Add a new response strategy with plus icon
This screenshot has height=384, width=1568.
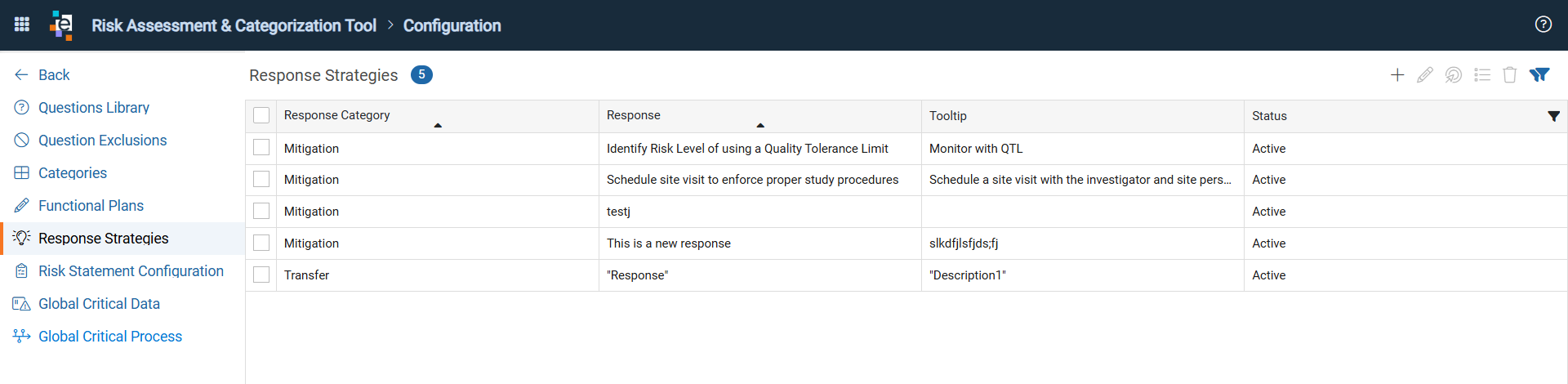[1397, 75]
